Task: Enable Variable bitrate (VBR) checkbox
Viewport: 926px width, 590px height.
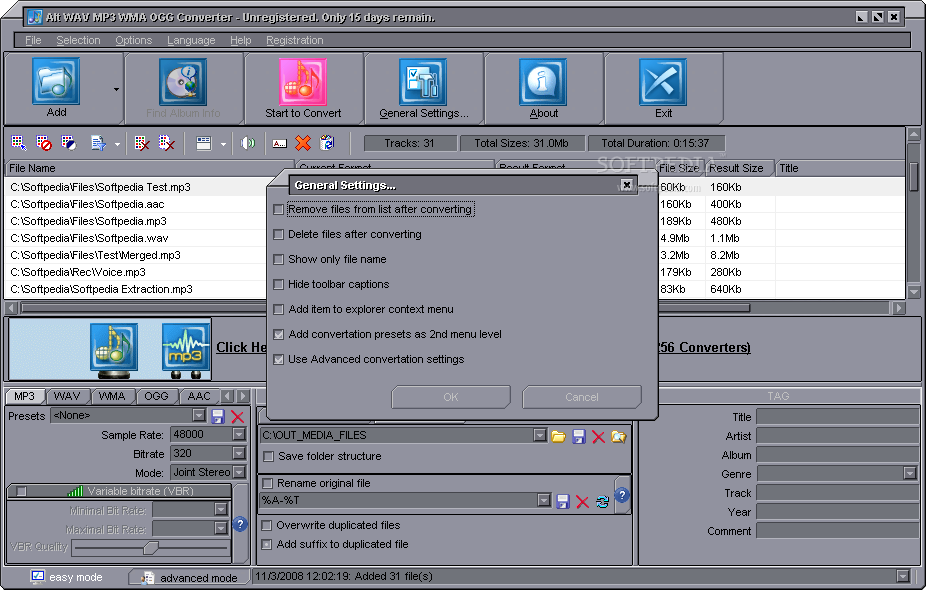Action: point(22,491)
